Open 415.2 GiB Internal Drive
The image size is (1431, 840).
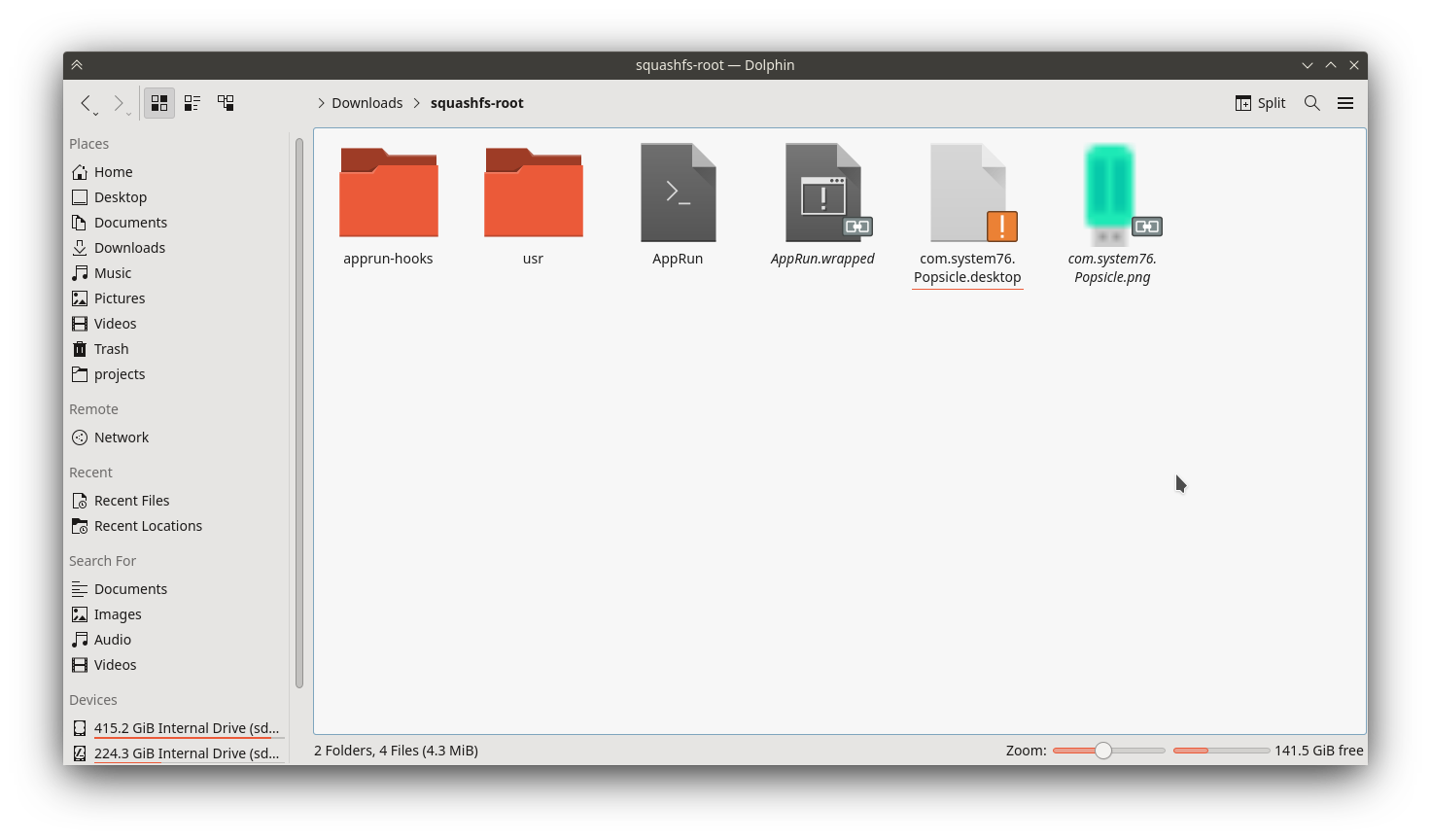tap(178, 728)
